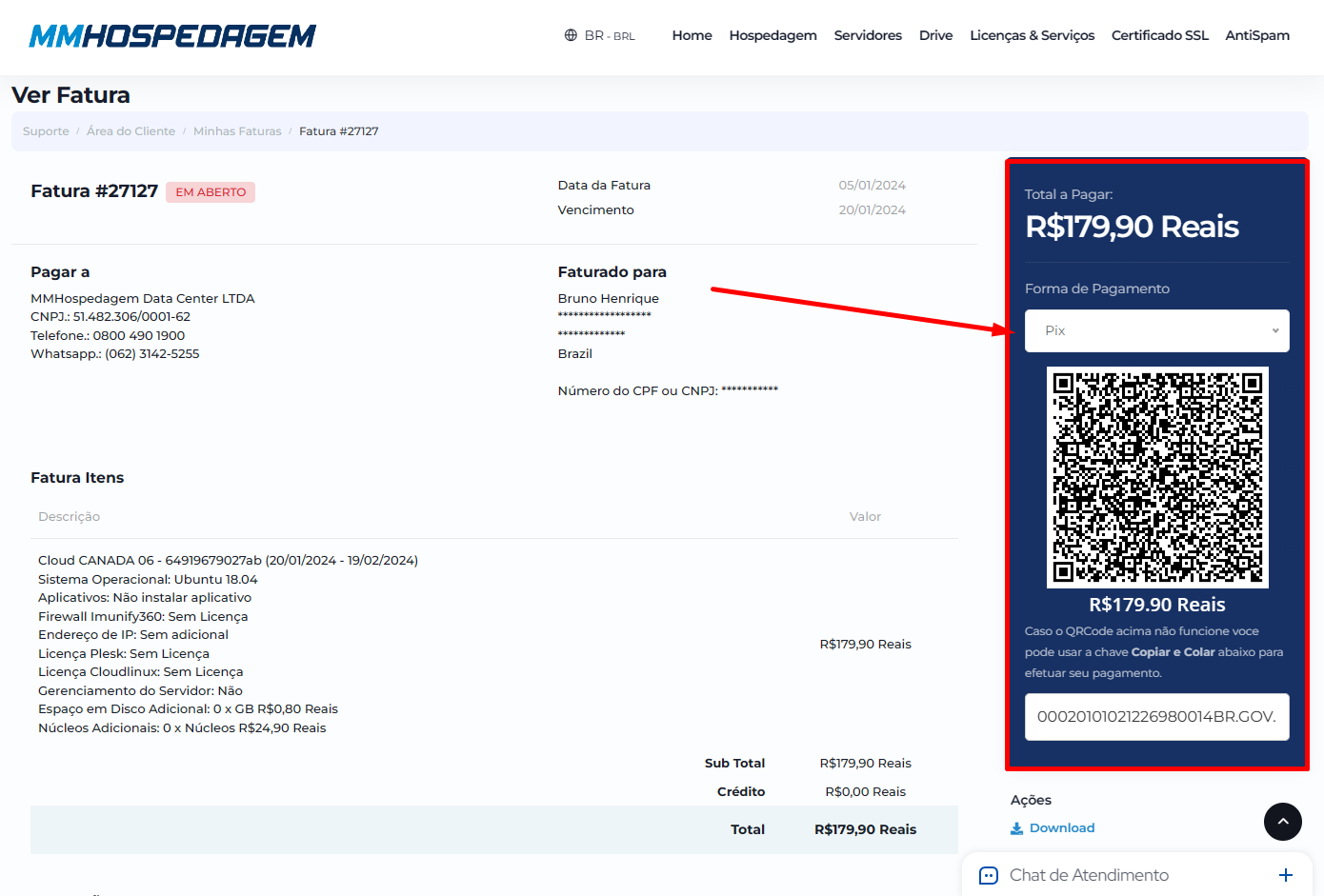The image size is (1324, 896).
Task: Click the globe language icon
Action: click(571, 35)
